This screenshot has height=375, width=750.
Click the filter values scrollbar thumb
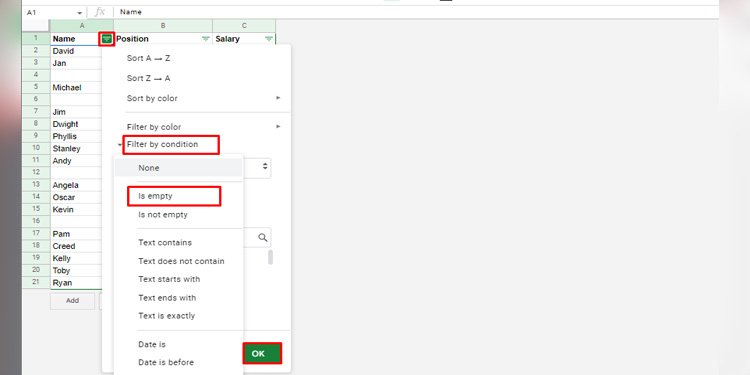[x=270, y=257]
